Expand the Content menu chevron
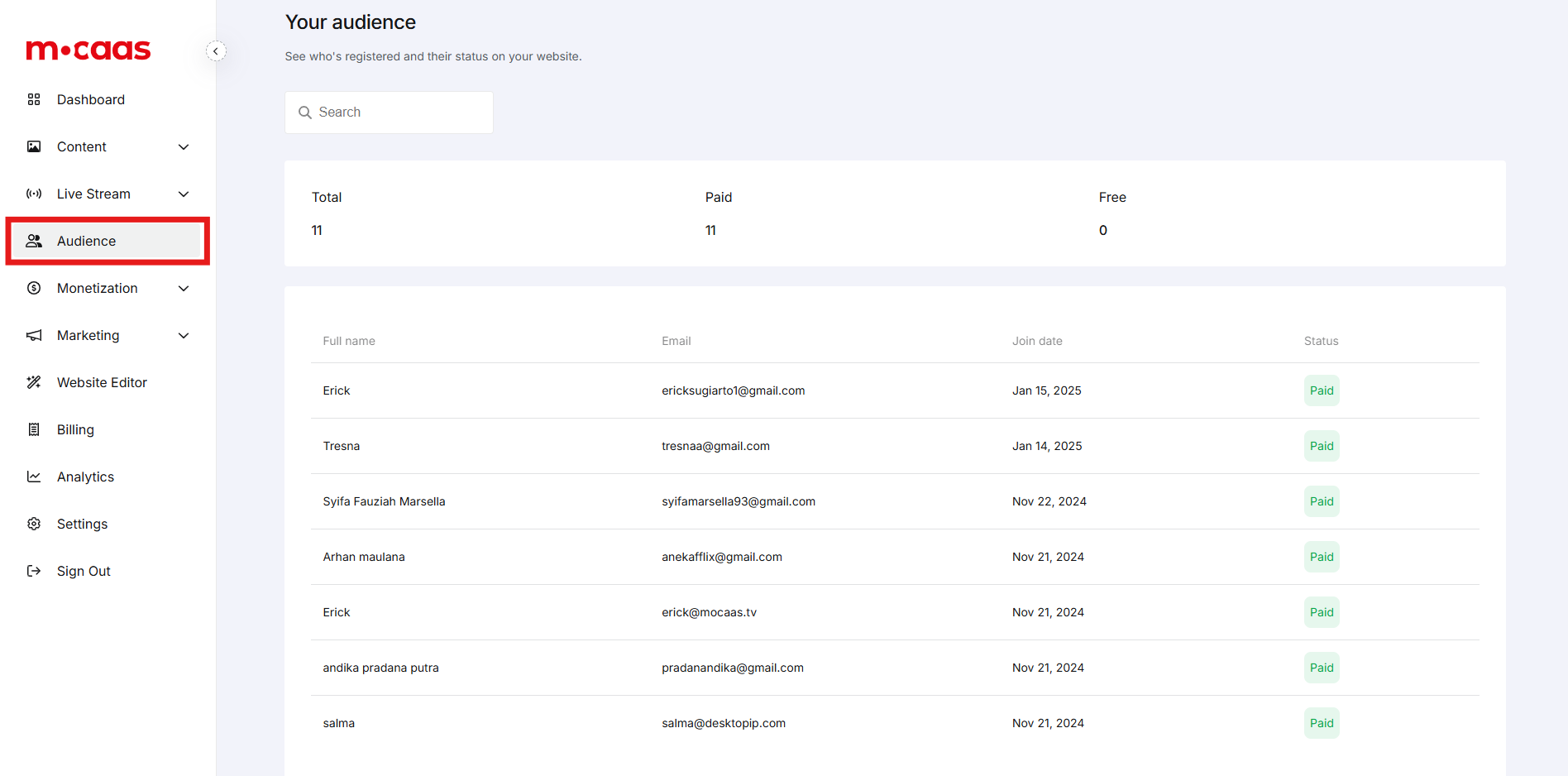This screenshot has height=776, width=1568. click(184, 147)
